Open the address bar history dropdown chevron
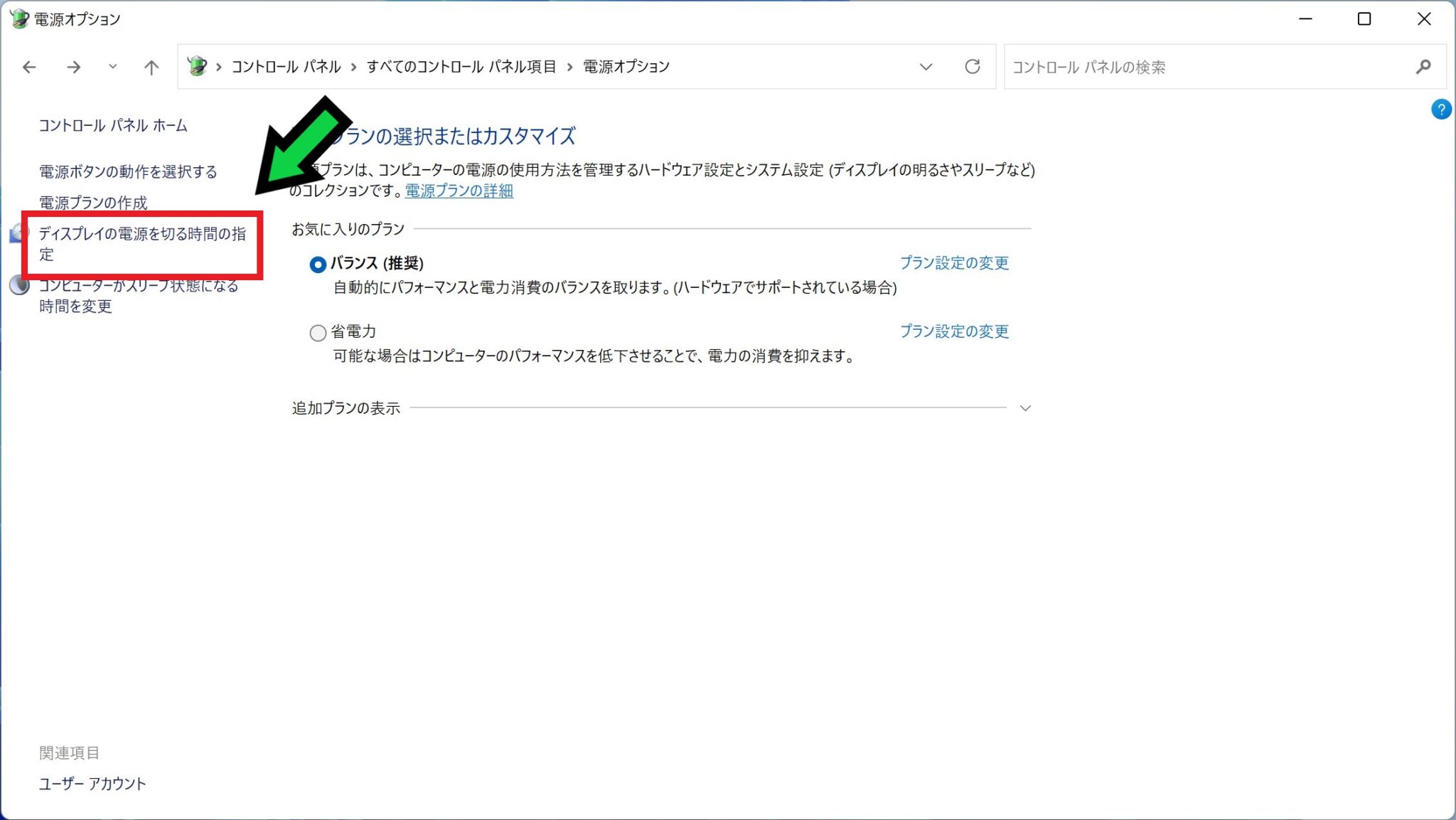This screenshot has width=1456, height=820. point(925,67)
